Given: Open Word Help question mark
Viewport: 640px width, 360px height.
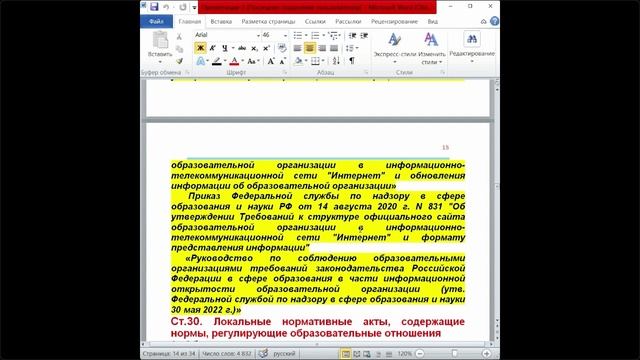Looking at the screenshot, I should (x=494, y=21).
